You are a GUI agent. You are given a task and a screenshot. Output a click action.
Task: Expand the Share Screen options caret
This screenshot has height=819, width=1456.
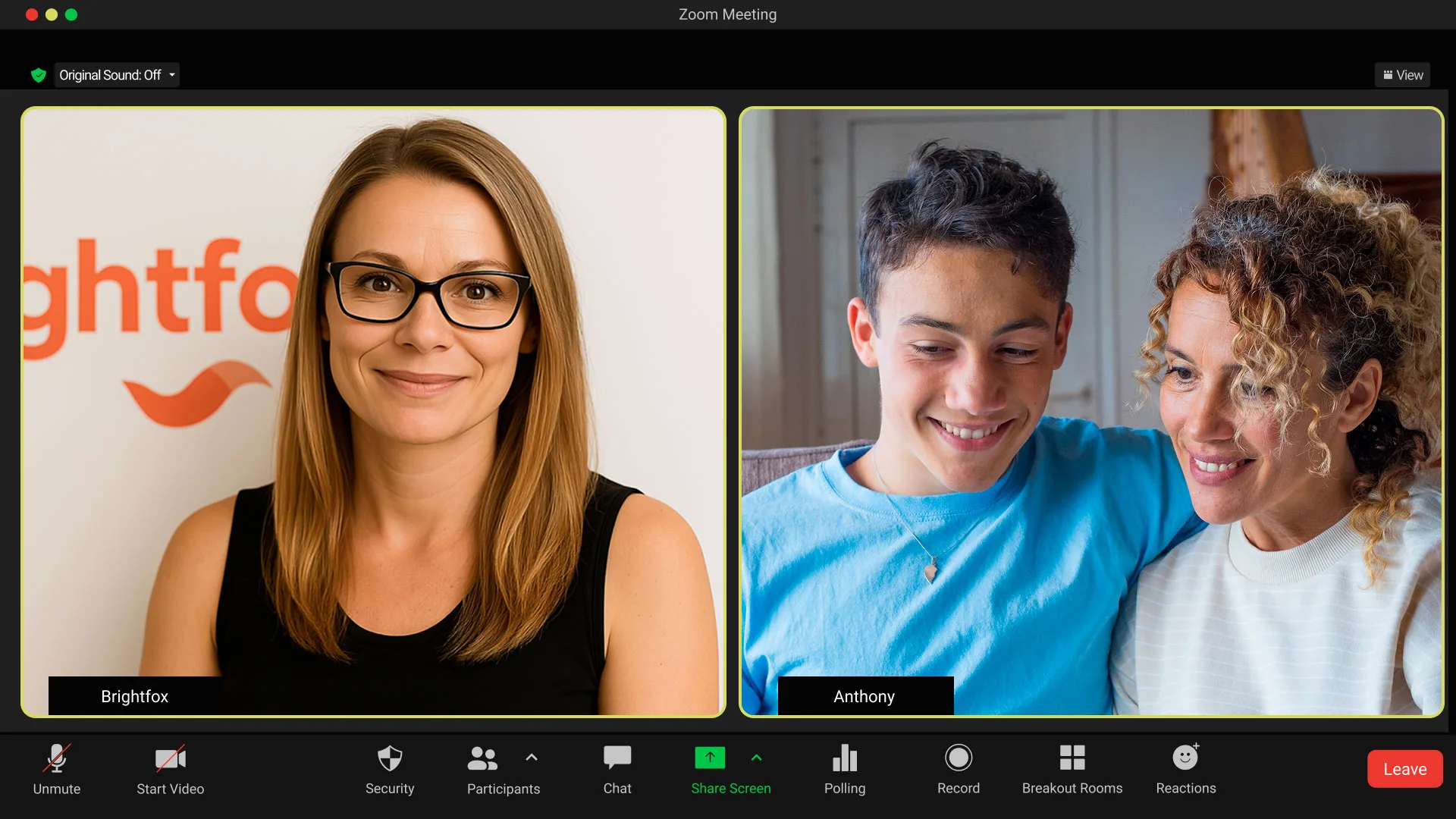click(756, 758)
